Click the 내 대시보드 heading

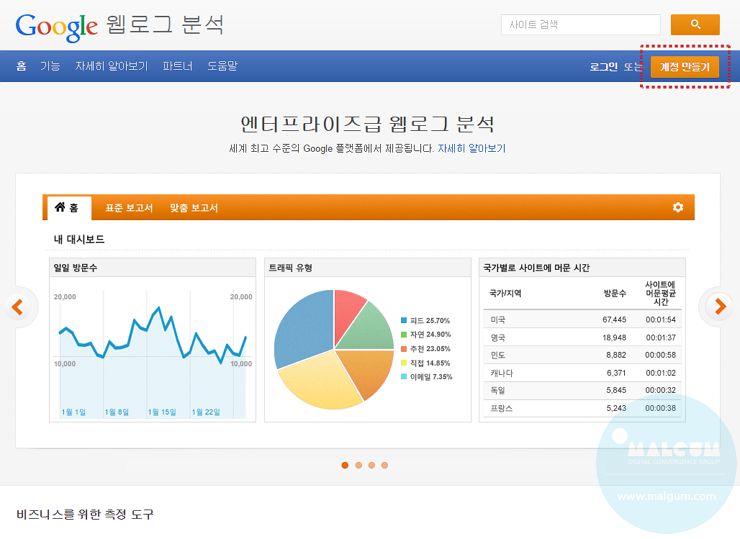pyautogui.click(x=79, y=239)
